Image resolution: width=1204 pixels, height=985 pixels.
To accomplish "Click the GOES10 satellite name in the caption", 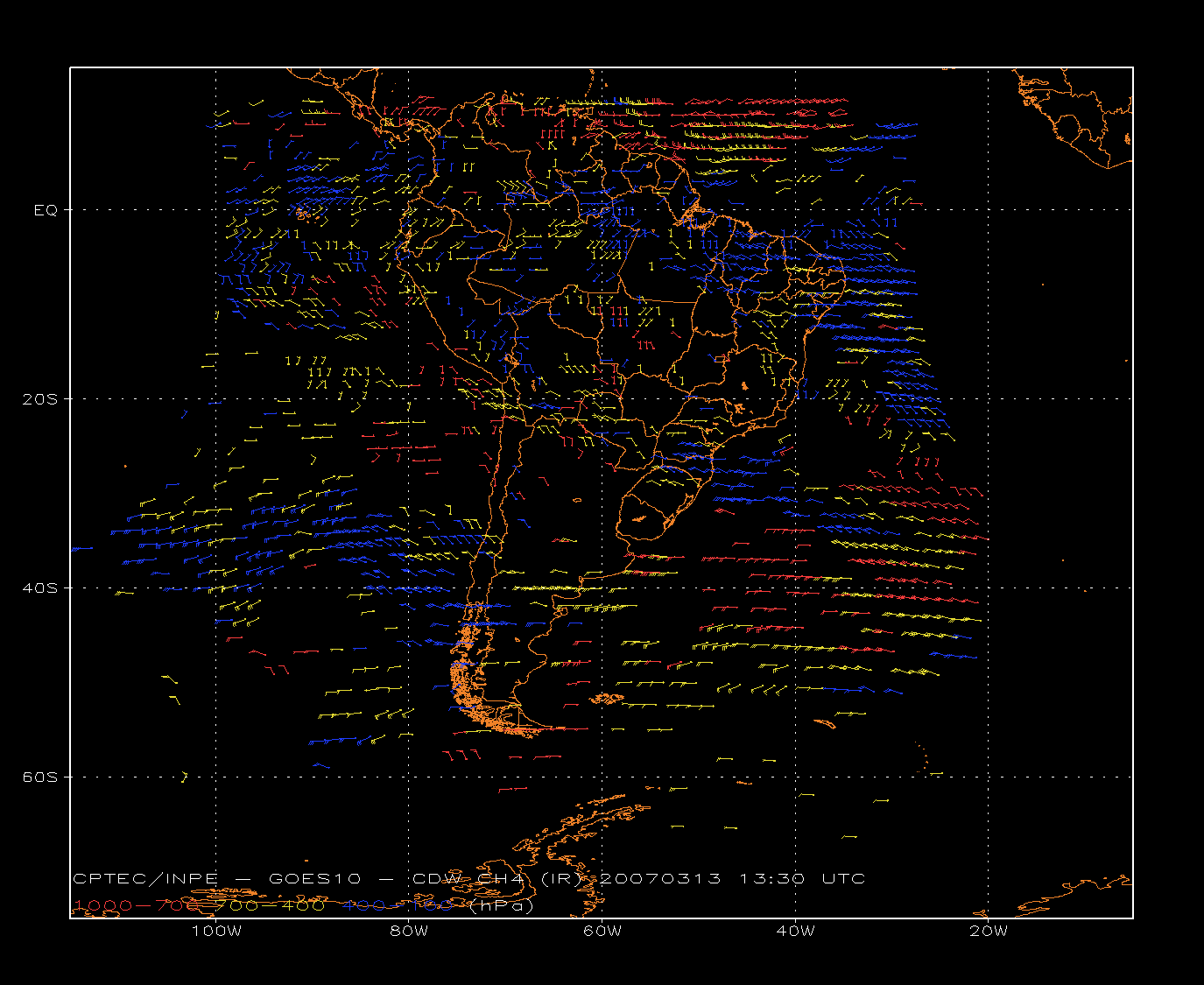I will (316, 878).
